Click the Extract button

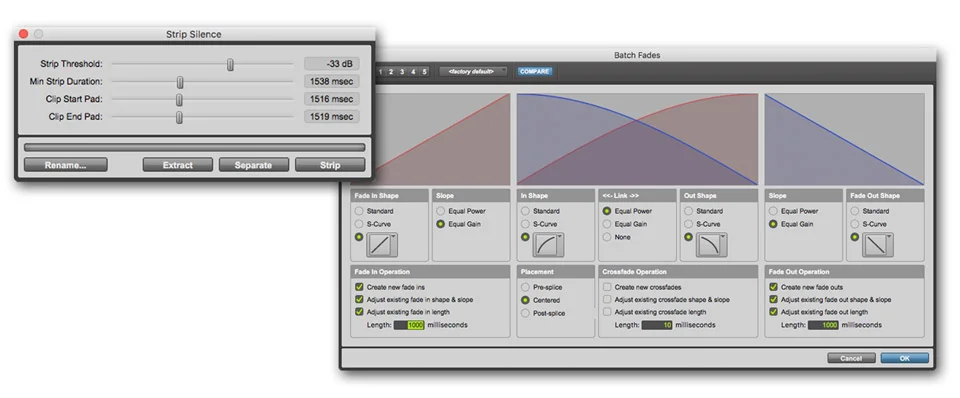tap(178, 165)
